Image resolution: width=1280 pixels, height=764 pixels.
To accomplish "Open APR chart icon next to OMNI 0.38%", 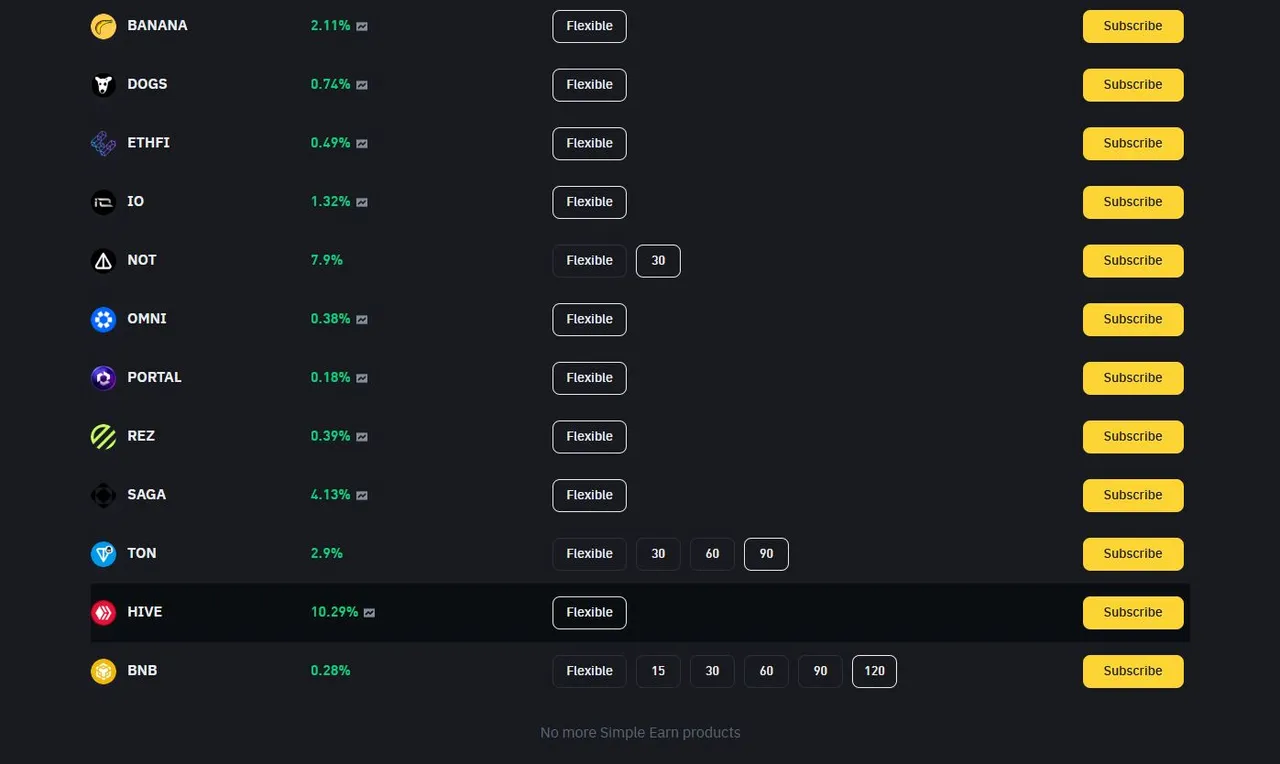I will click(362, 320).
